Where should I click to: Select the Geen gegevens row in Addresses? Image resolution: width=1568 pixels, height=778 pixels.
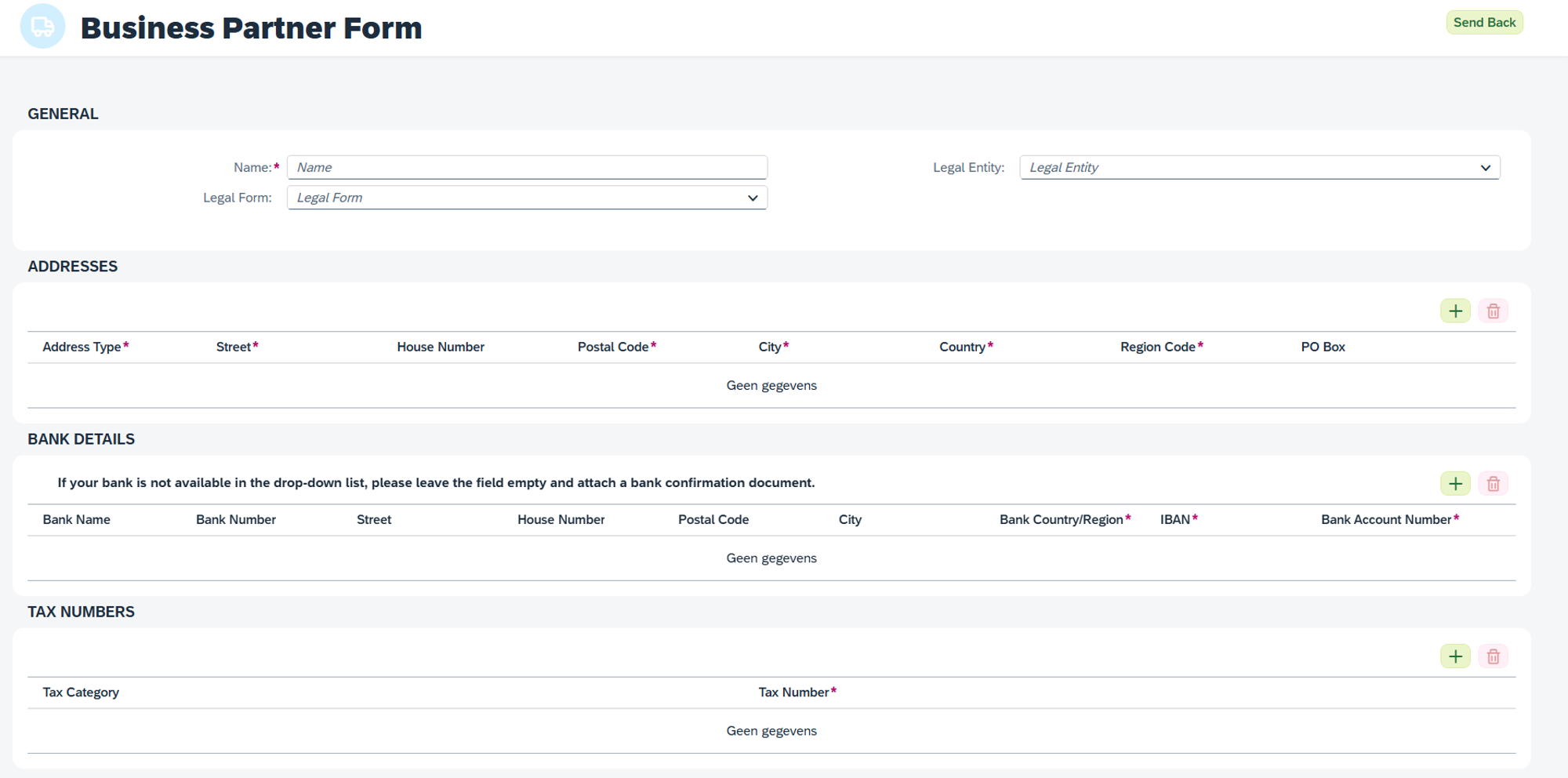coord(771,385)
